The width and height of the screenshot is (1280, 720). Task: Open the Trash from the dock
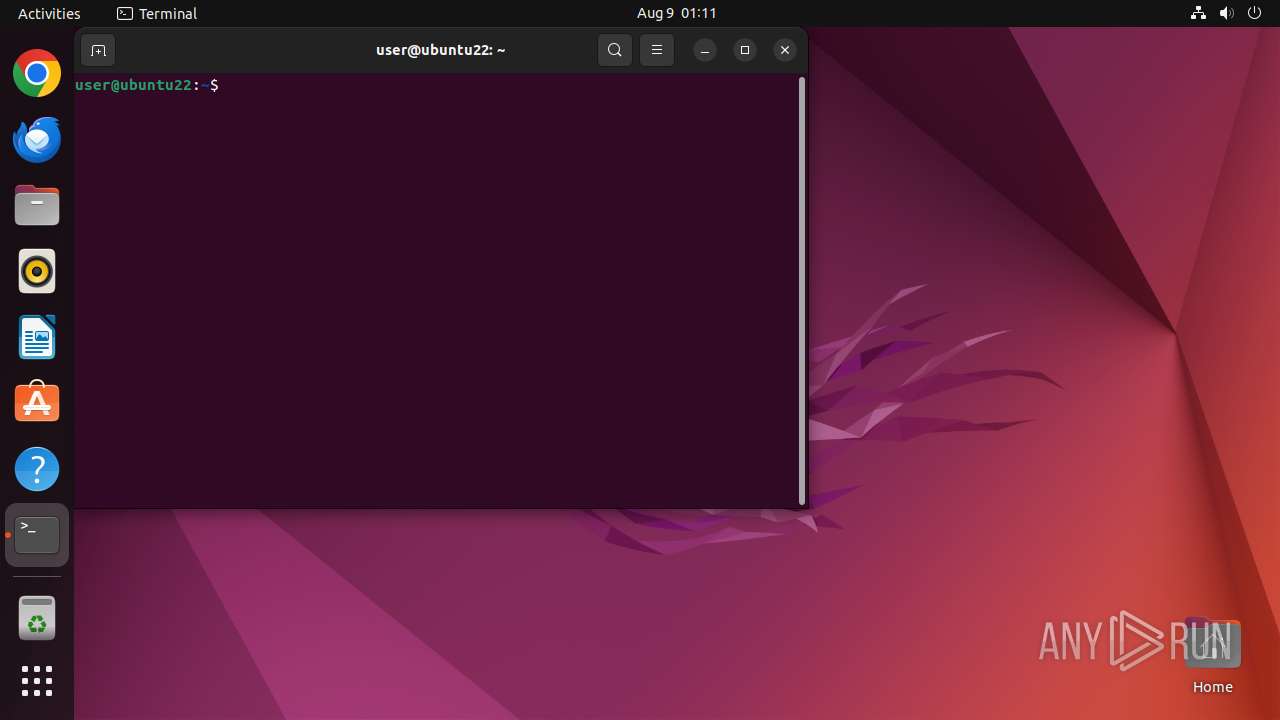click(x=37, y=618)
